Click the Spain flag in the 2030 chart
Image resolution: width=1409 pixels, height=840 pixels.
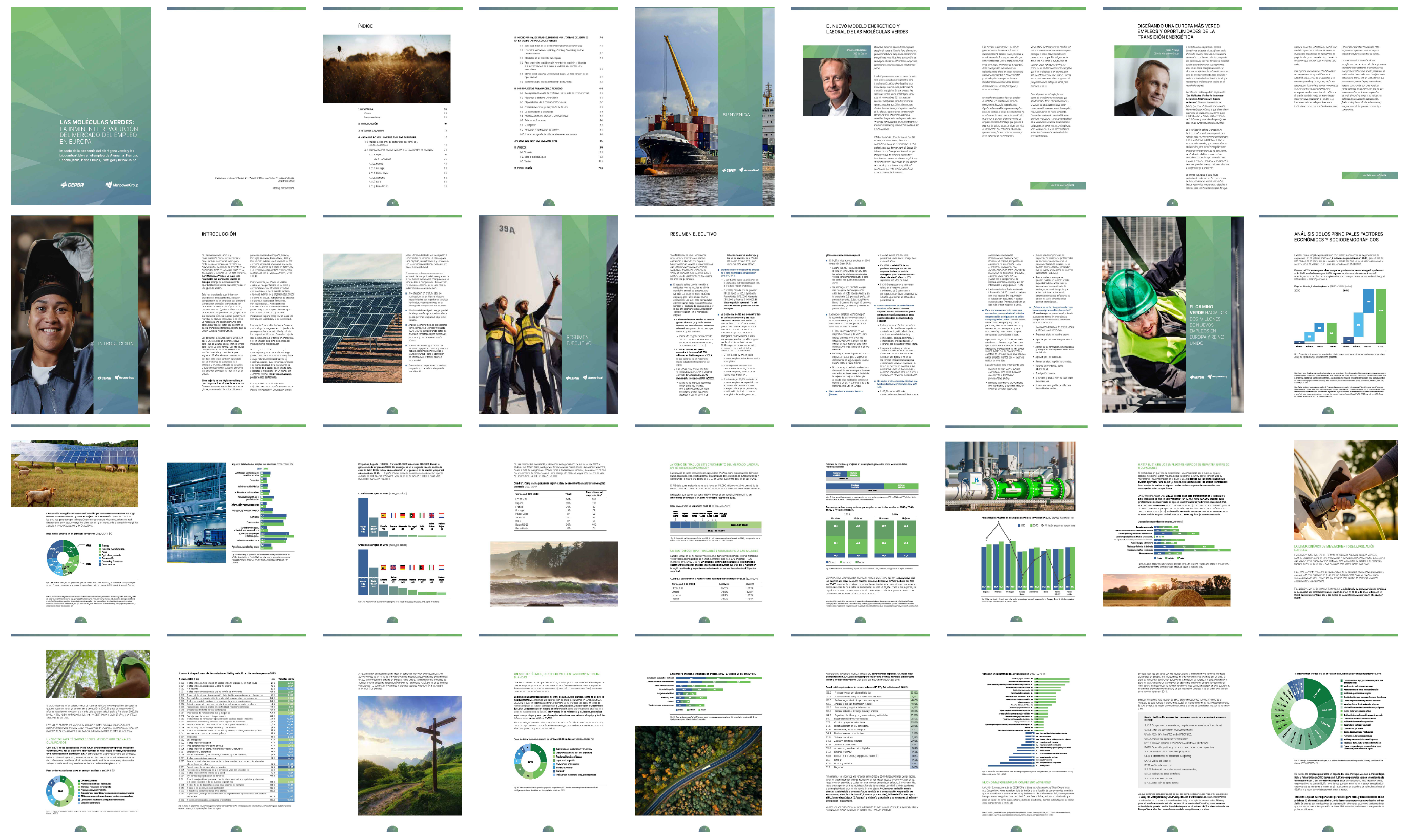(383, 516)
